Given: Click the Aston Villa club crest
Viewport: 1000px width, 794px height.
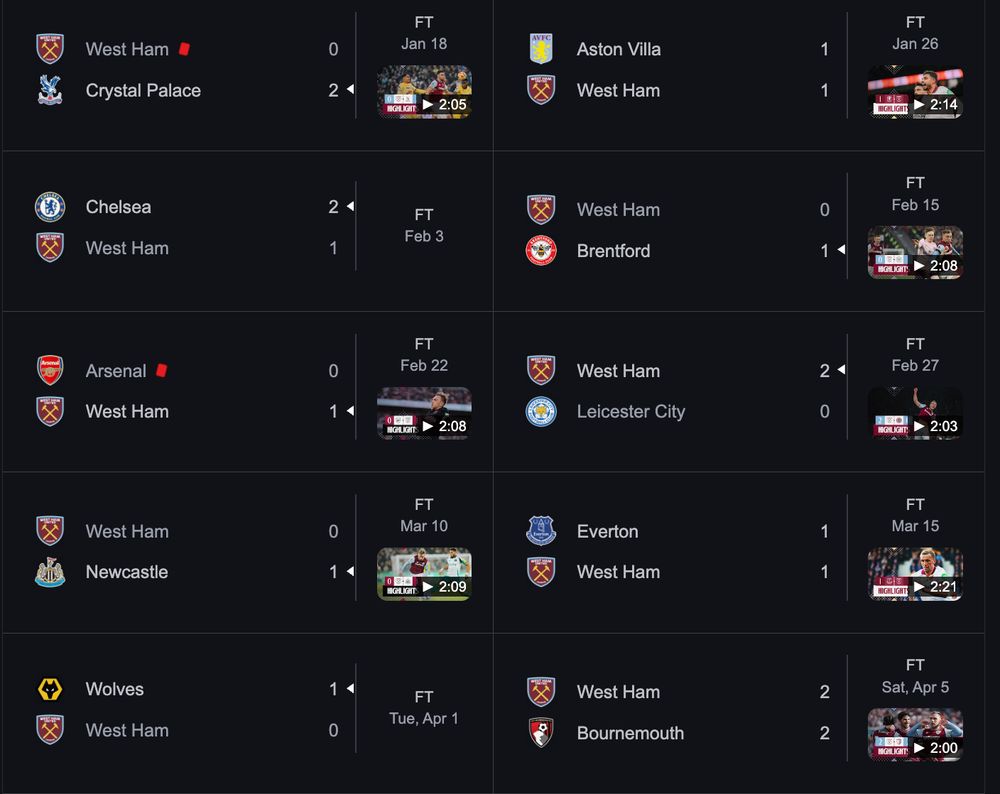Looking at the screenshot, I should [541, 49].
